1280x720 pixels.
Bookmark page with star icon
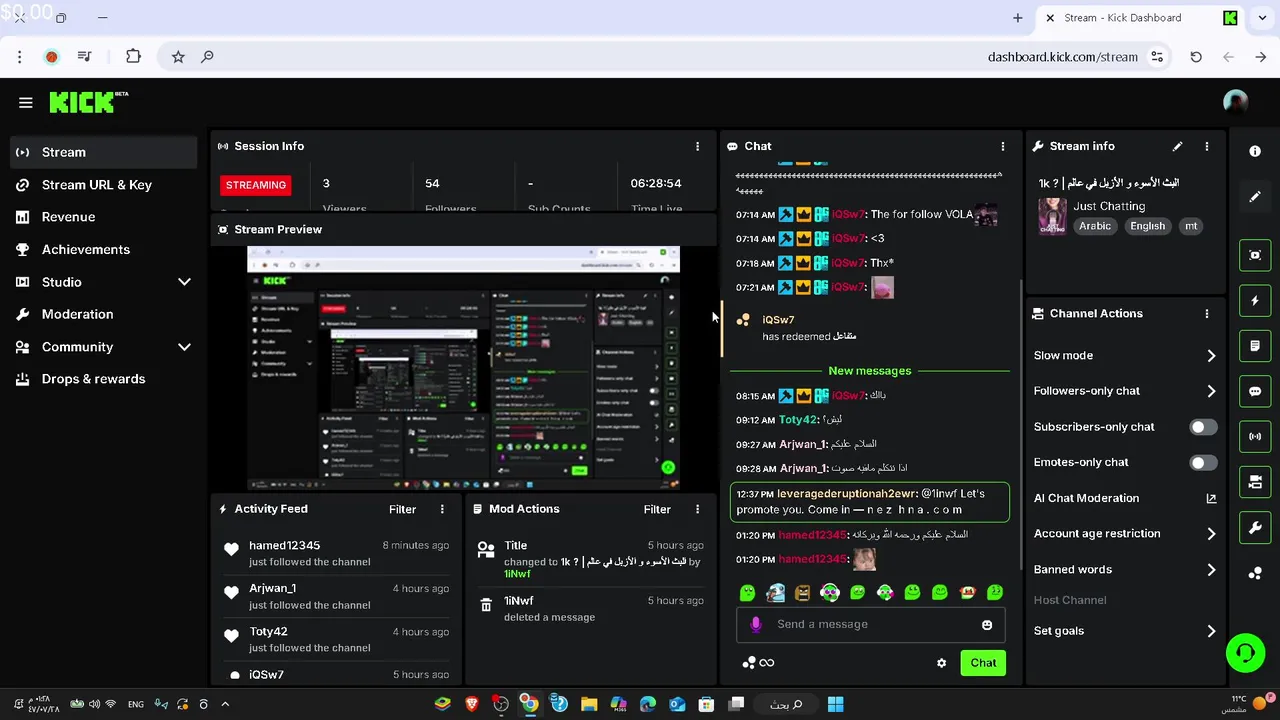tap(178, 57)
